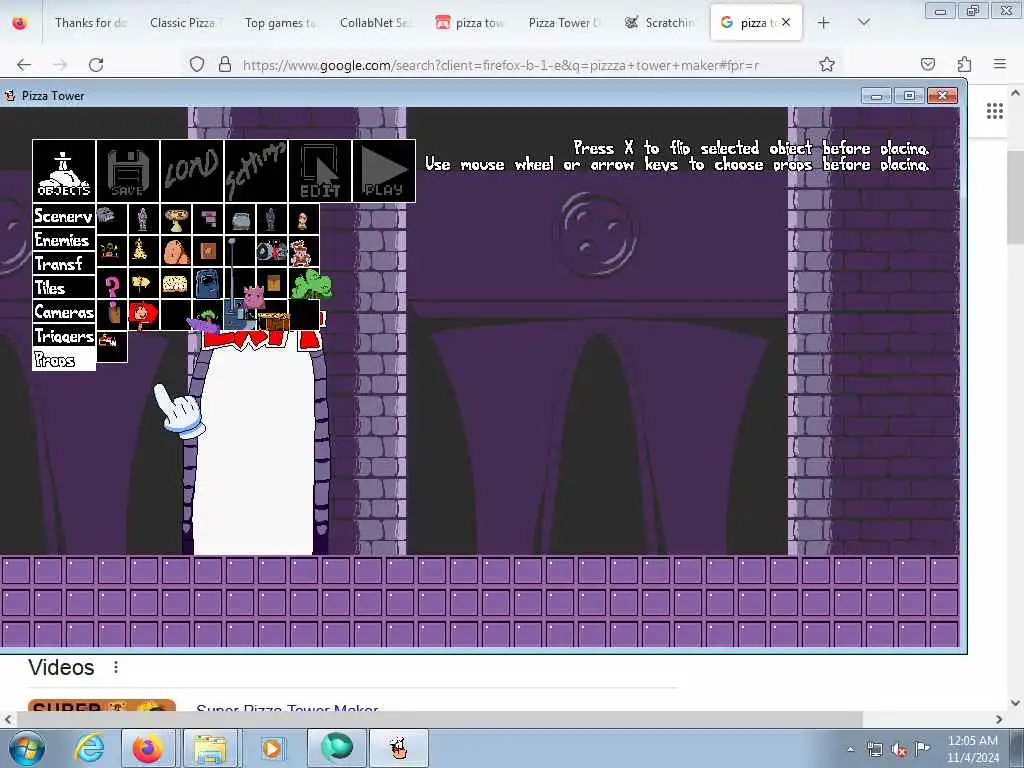This screenshot has height=768, width=1024.
Task: Click the Play triangle button
Action: 384,170
